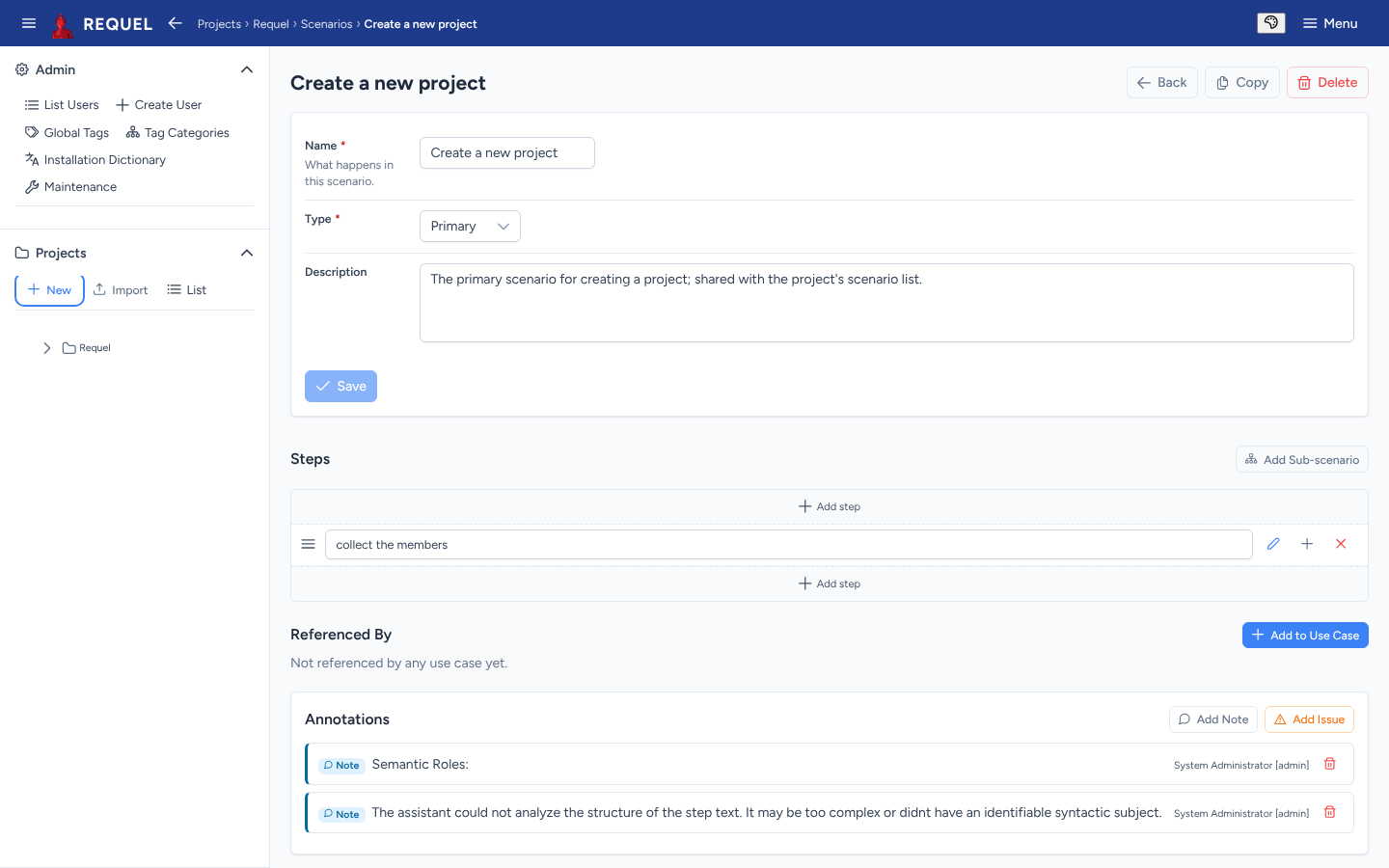
Task: Go to Scenarios breadcrumb
Action: point(326,24)
